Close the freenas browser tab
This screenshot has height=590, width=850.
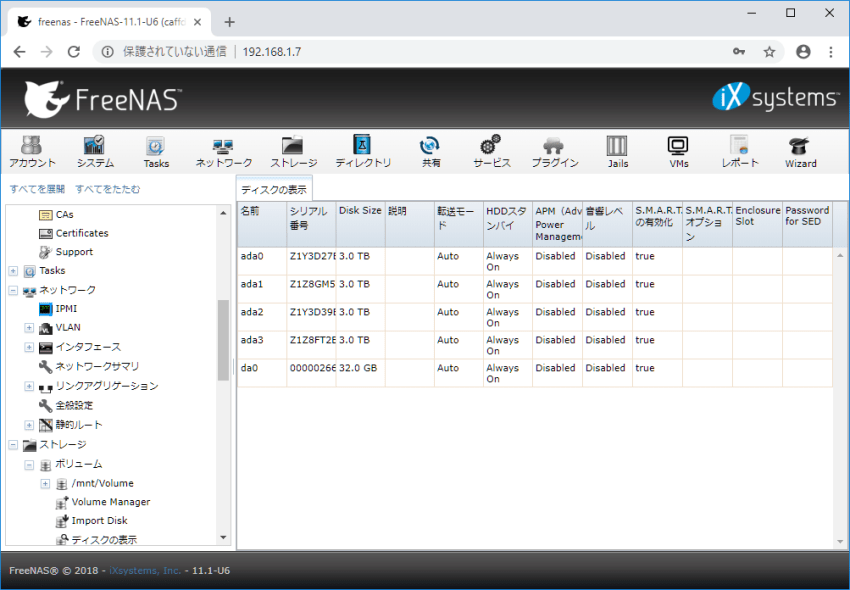[197, 22]
